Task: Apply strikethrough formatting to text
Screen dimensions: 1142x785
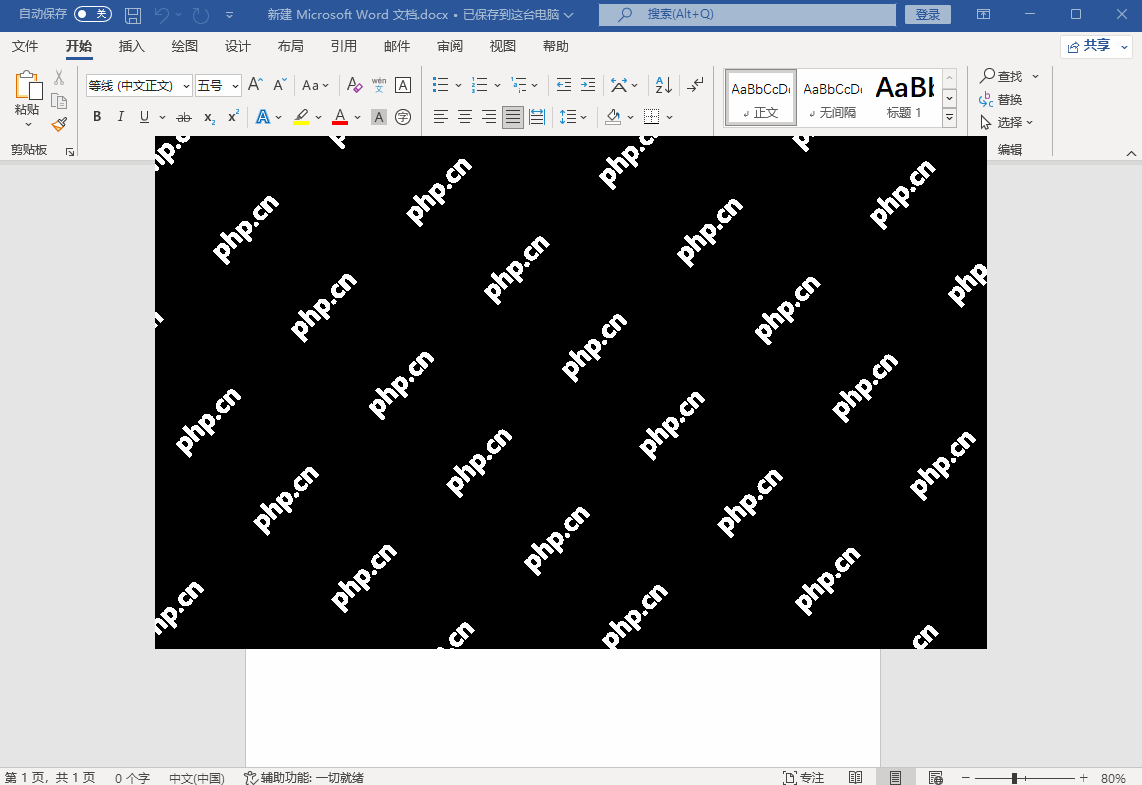Action: point(183,117)
